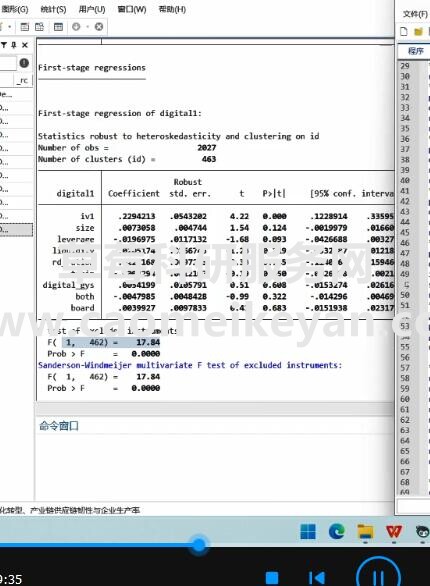Click the history panel search field

[x=8, y=63]
